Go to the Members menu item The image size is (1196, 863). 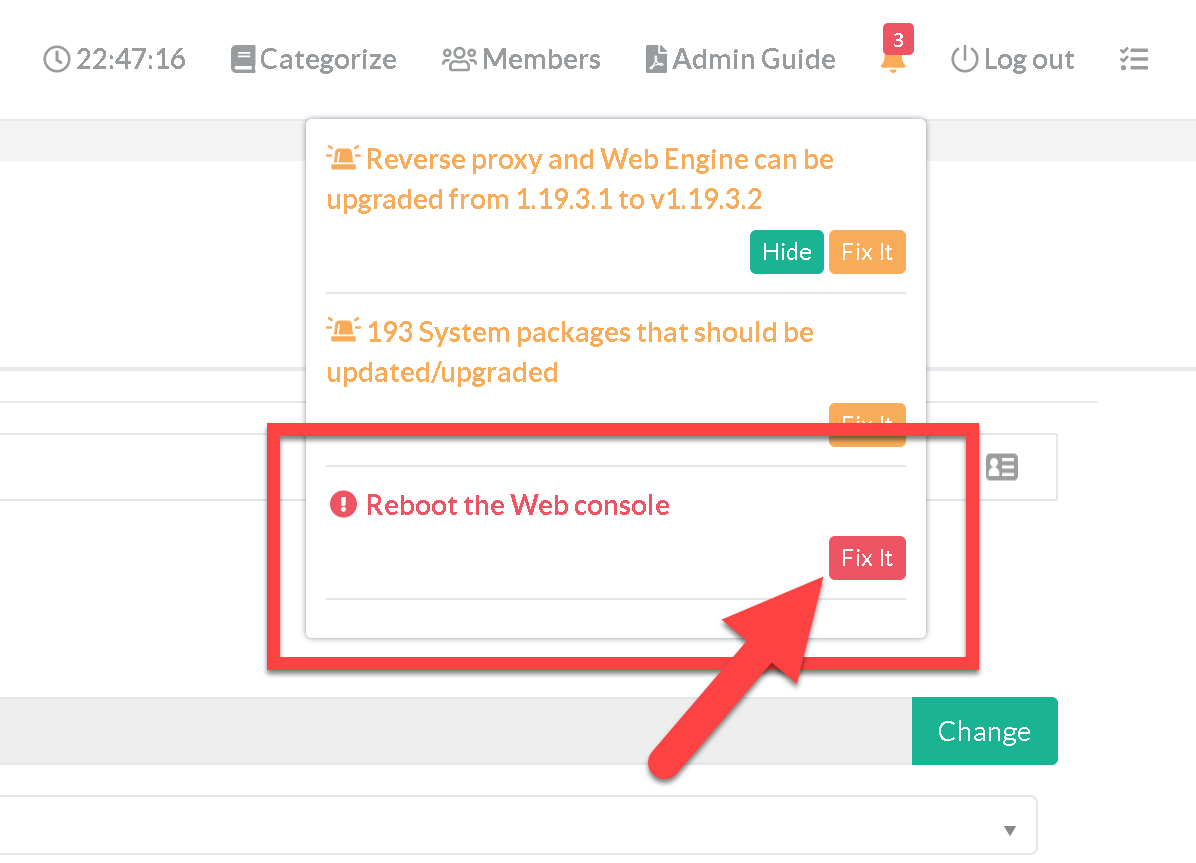pos(541,60)
